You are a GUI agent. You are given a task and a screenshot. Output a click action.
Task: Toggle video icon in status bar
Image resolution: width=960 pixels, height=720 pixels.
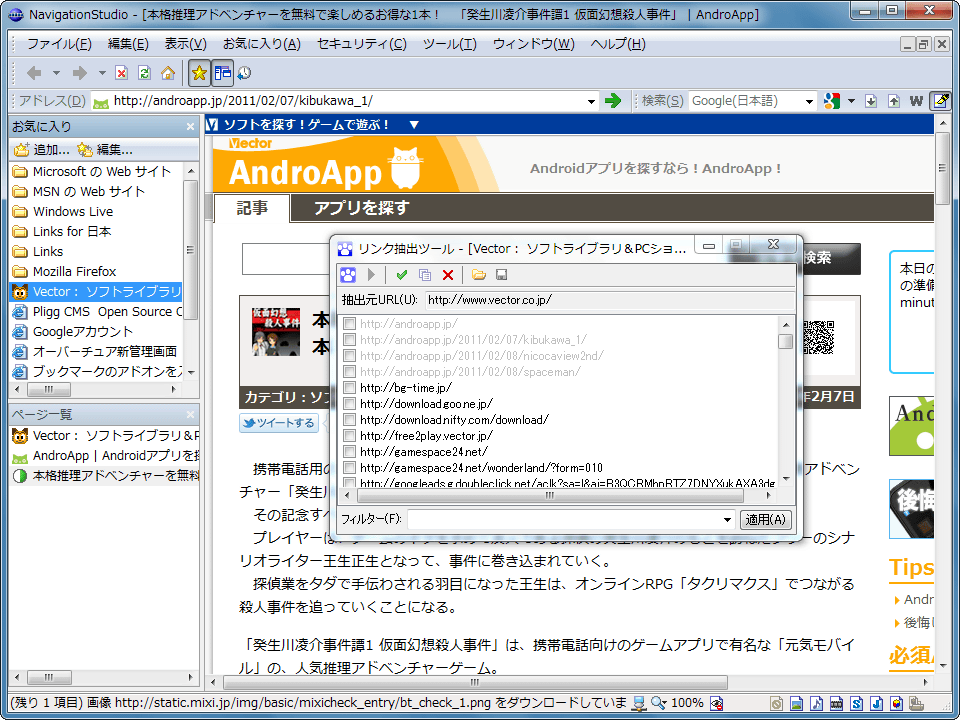pyautogui.click(x=836, y=703)
